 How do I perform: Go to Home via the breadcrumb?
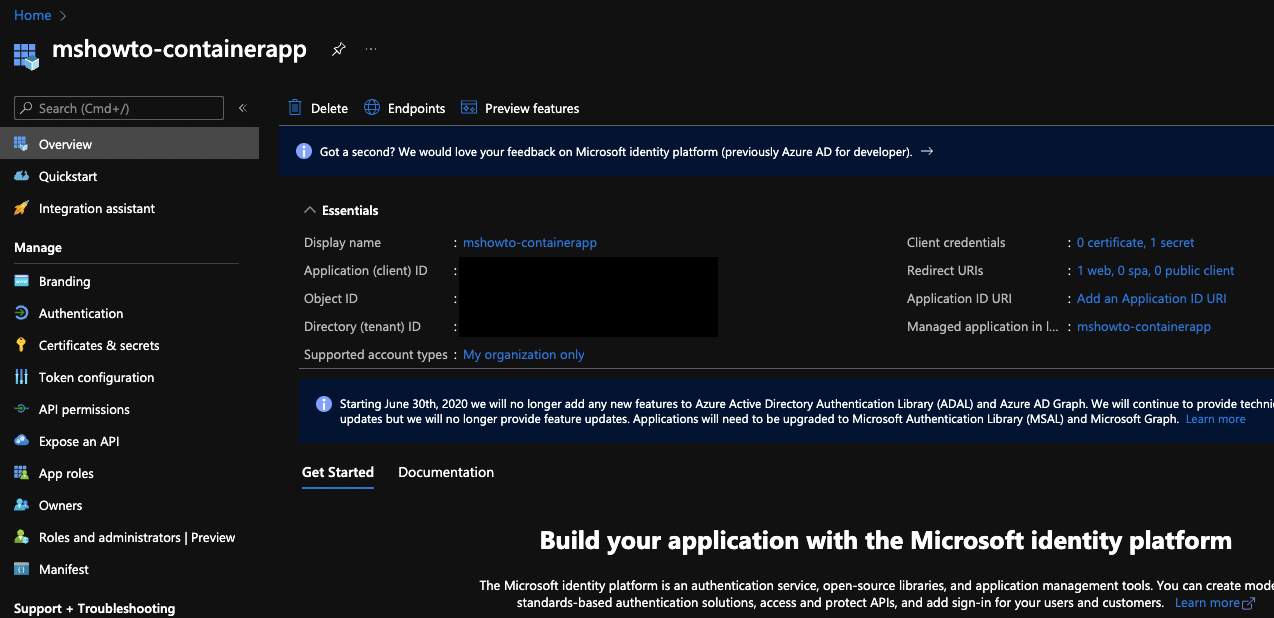click(x=32, y=15)
